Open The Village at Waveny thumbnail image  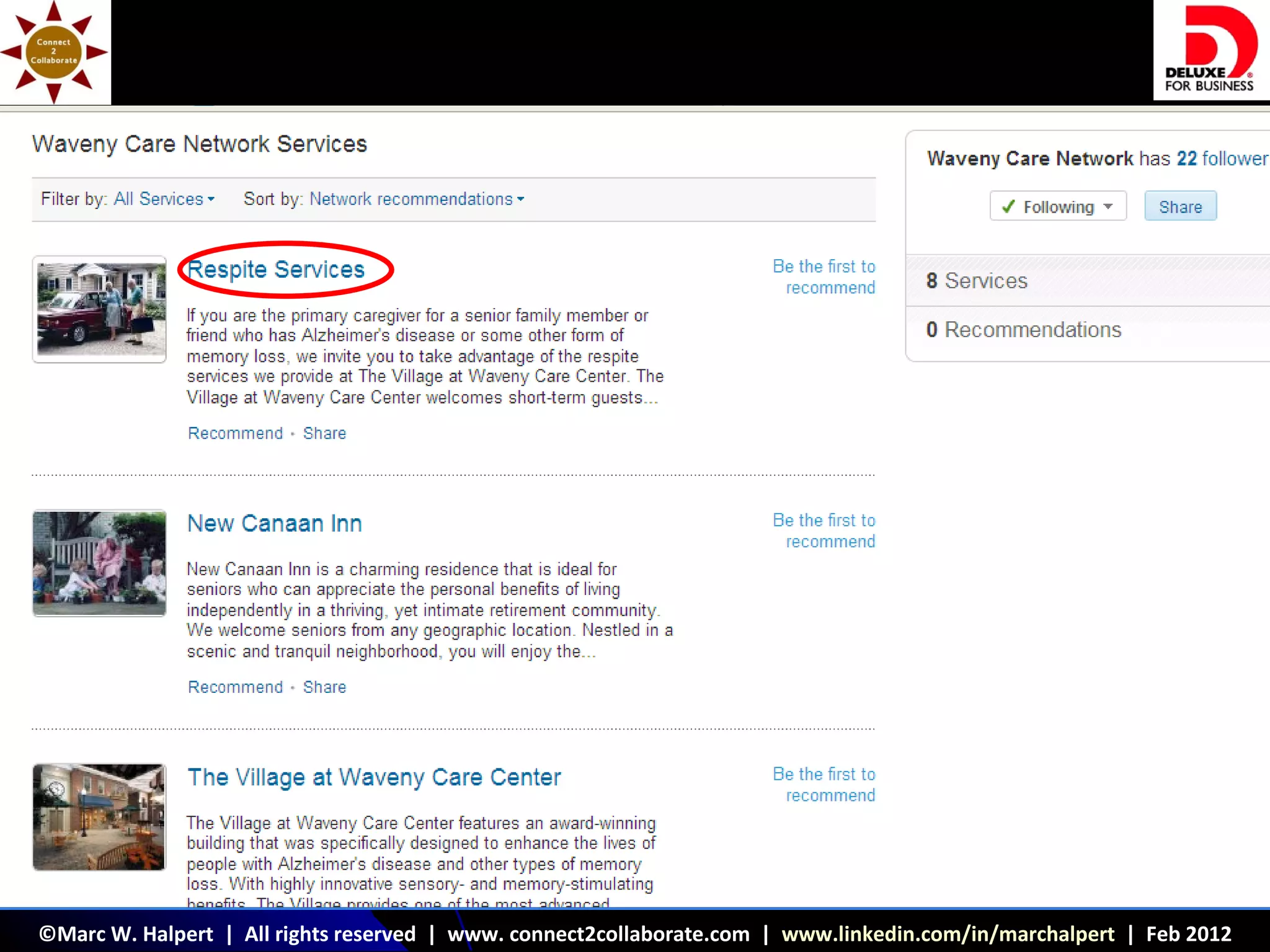click(99, 817)
